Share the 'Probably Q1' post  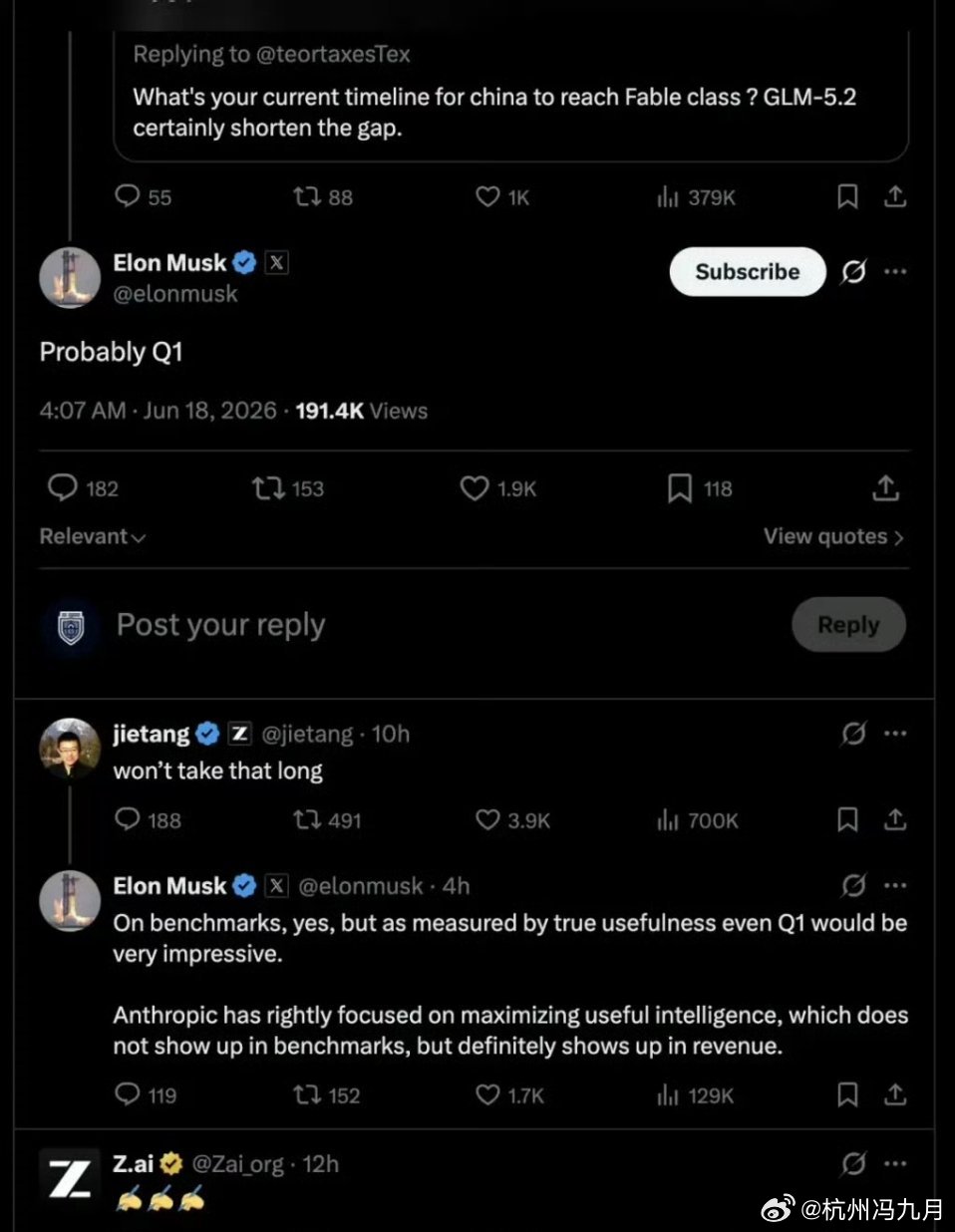coord(885,488)
